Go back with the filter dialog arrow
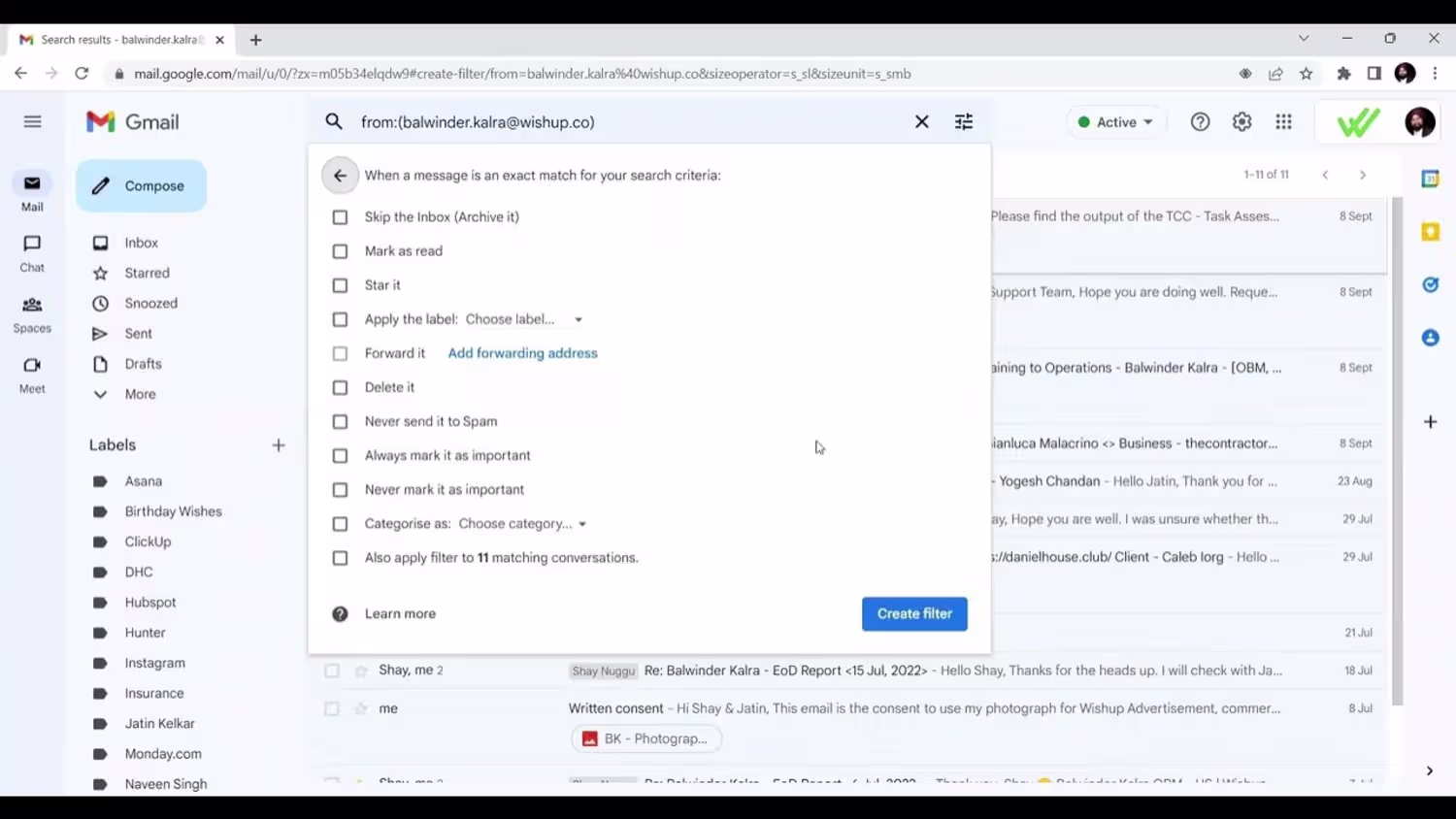Screen dimensions: 1456x819 [x=340, y=176]
